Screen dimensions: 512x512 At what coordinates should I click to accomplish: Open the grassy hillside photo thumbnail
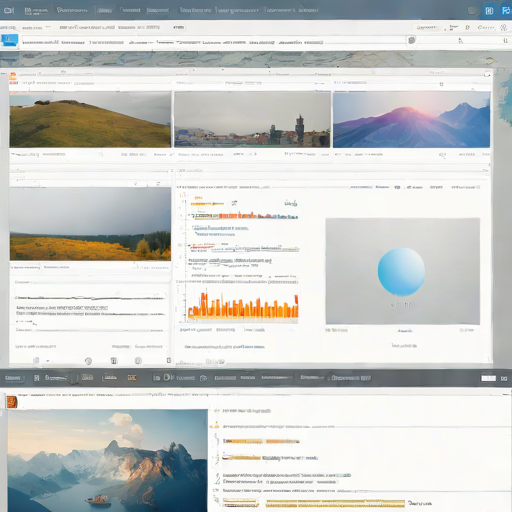pyautogui.click(x=90, y=120)
